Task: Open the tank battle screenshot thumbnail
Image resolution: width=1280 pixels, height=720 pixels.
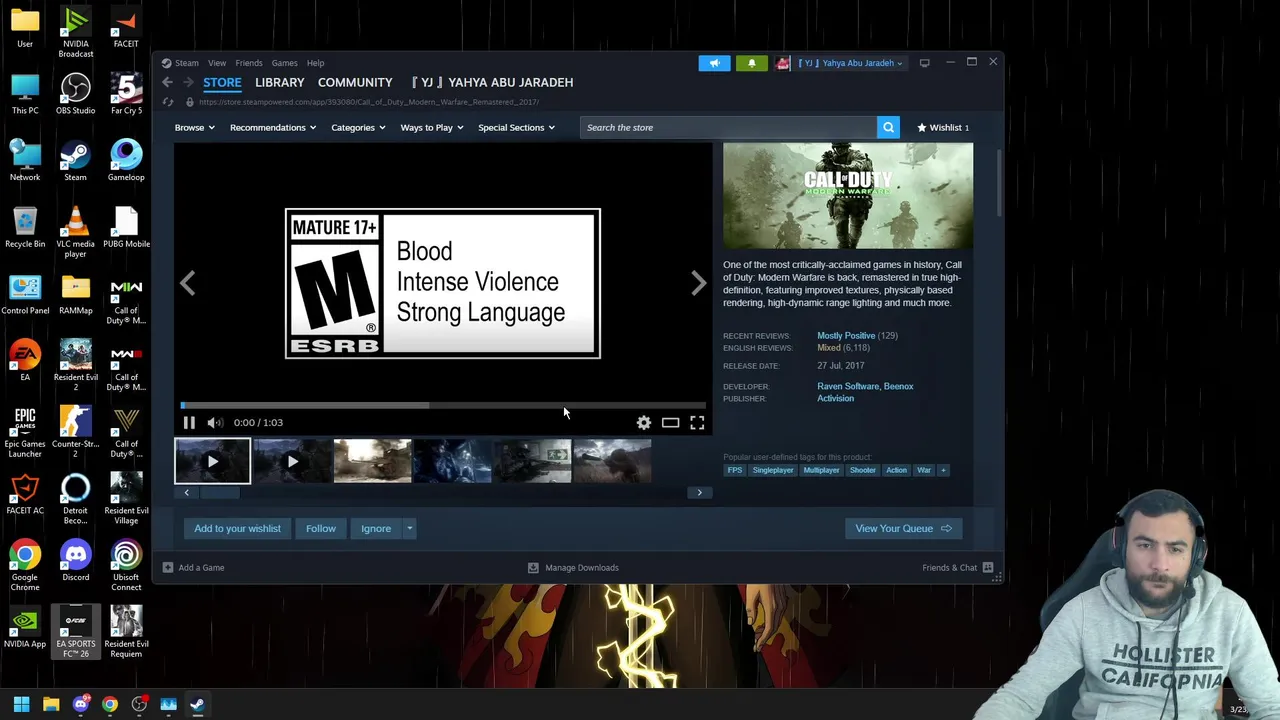Action: click(372, 461)
